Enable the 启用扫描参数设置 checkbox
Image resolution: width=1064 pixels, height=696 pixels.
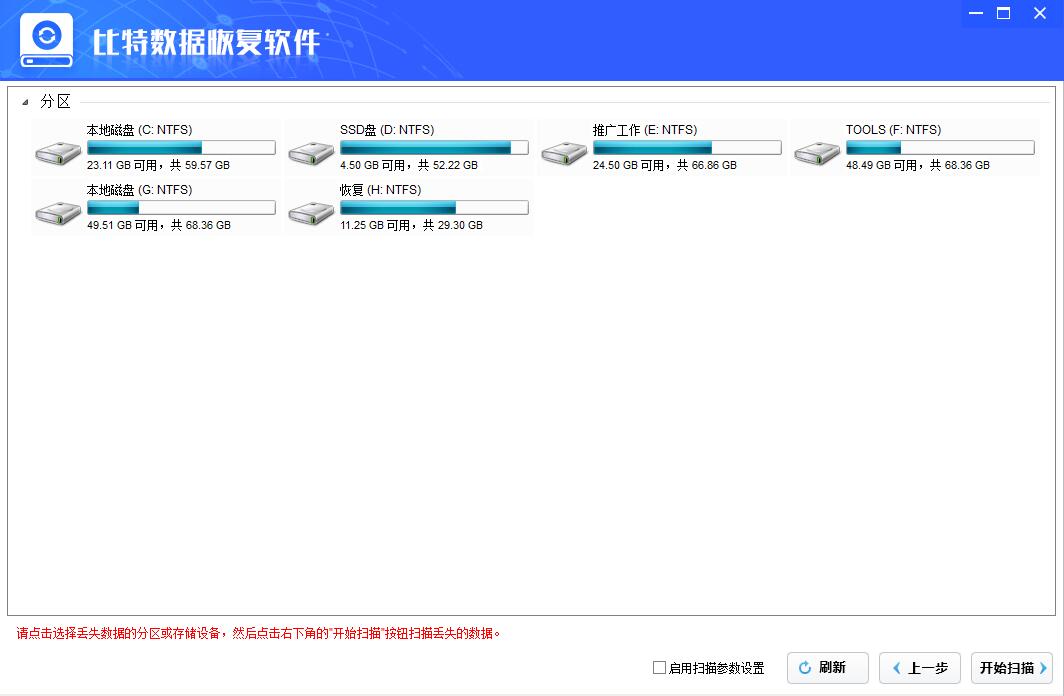pyautogui.click(x=661, y=668)
